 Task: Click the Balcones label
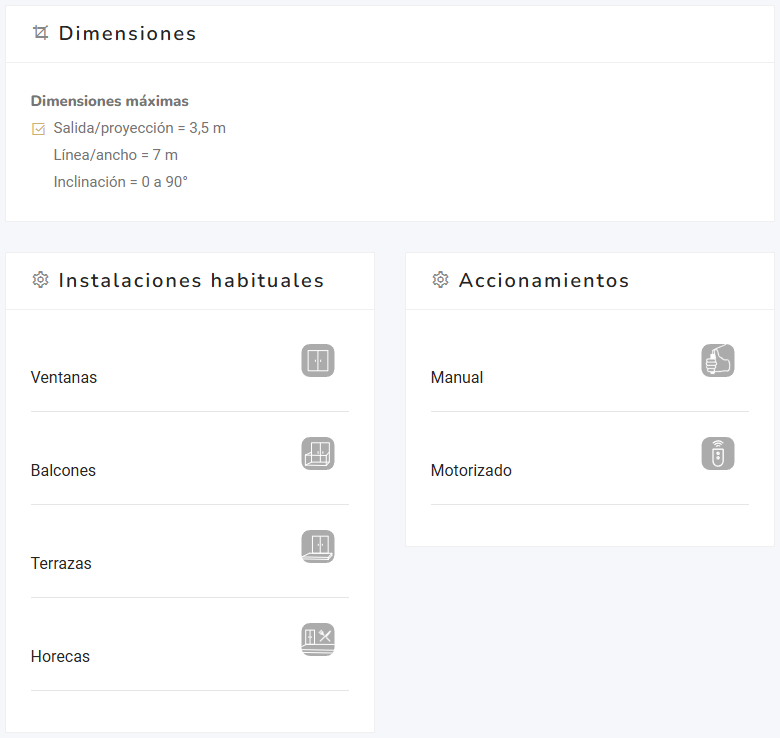click(x=63, y=471)
